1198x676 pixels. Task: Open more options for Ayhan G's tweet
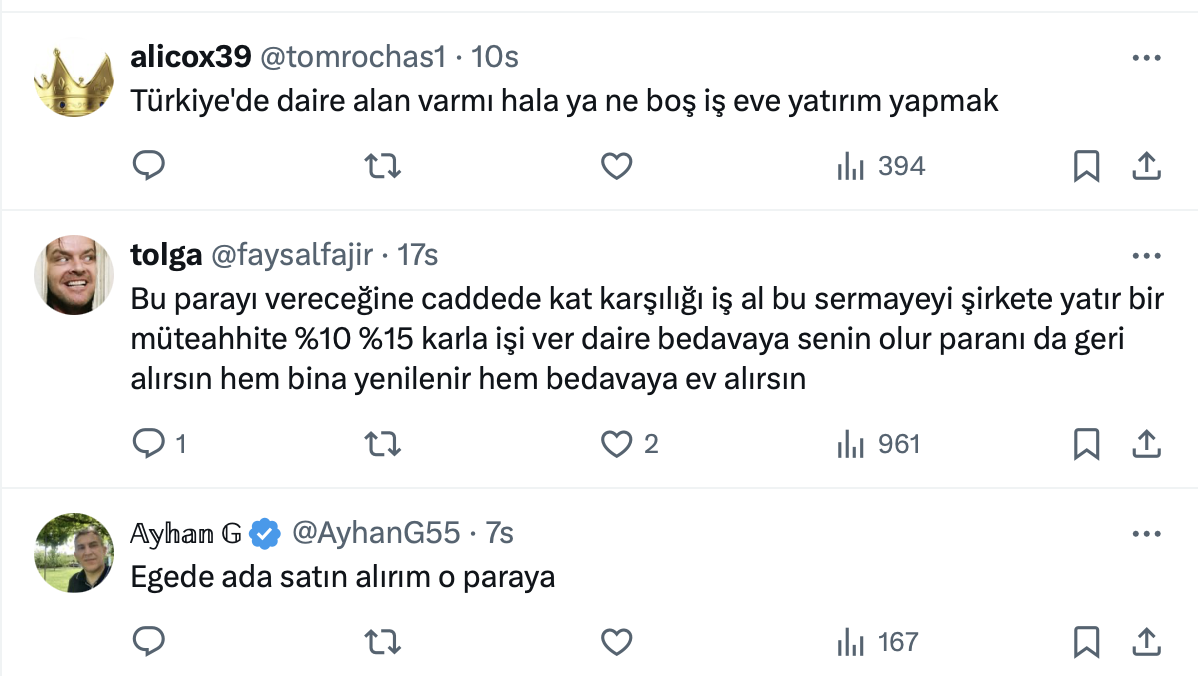point(1145,534)
